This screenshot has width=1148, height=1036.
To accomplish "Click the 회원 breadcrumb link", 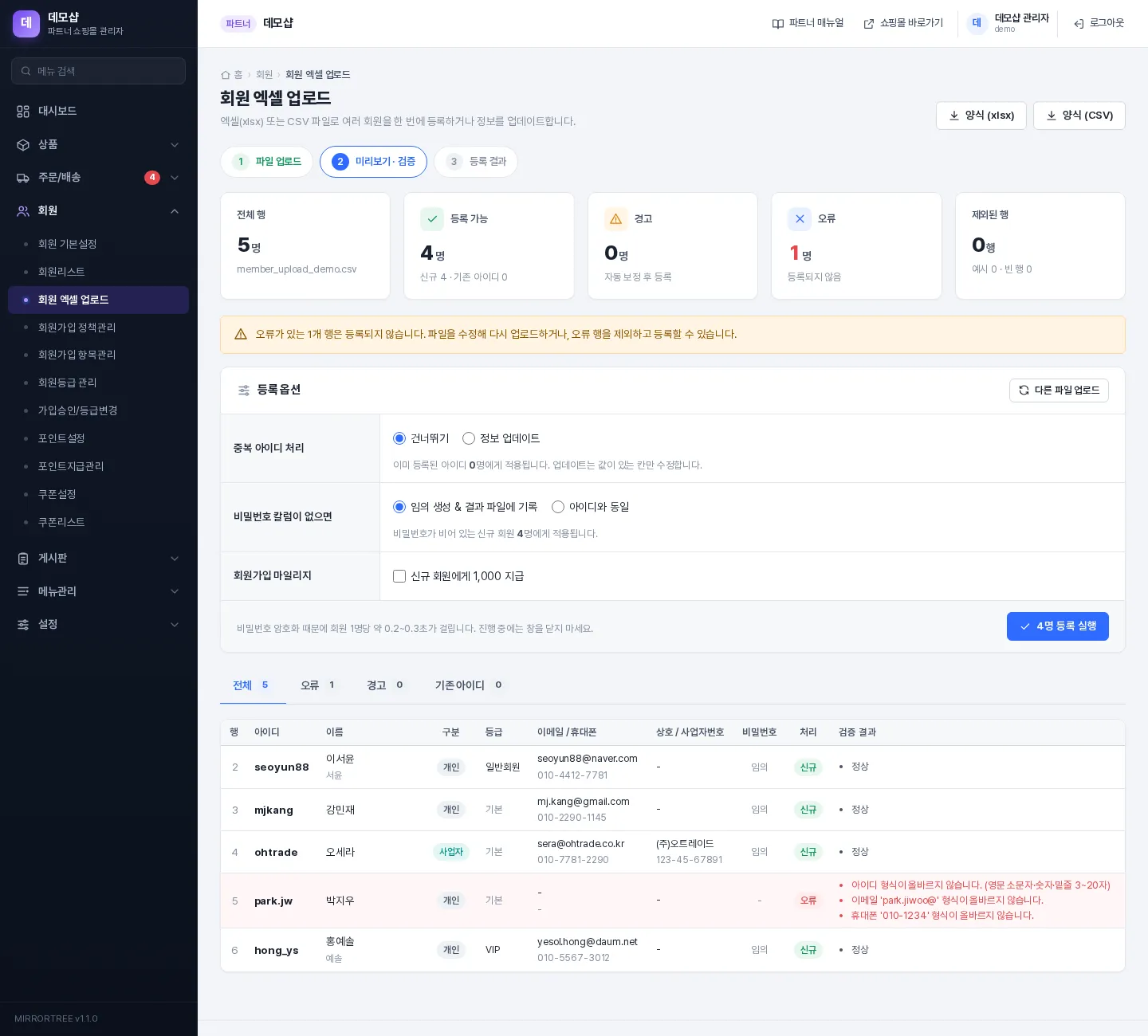I will pos(264,75).
